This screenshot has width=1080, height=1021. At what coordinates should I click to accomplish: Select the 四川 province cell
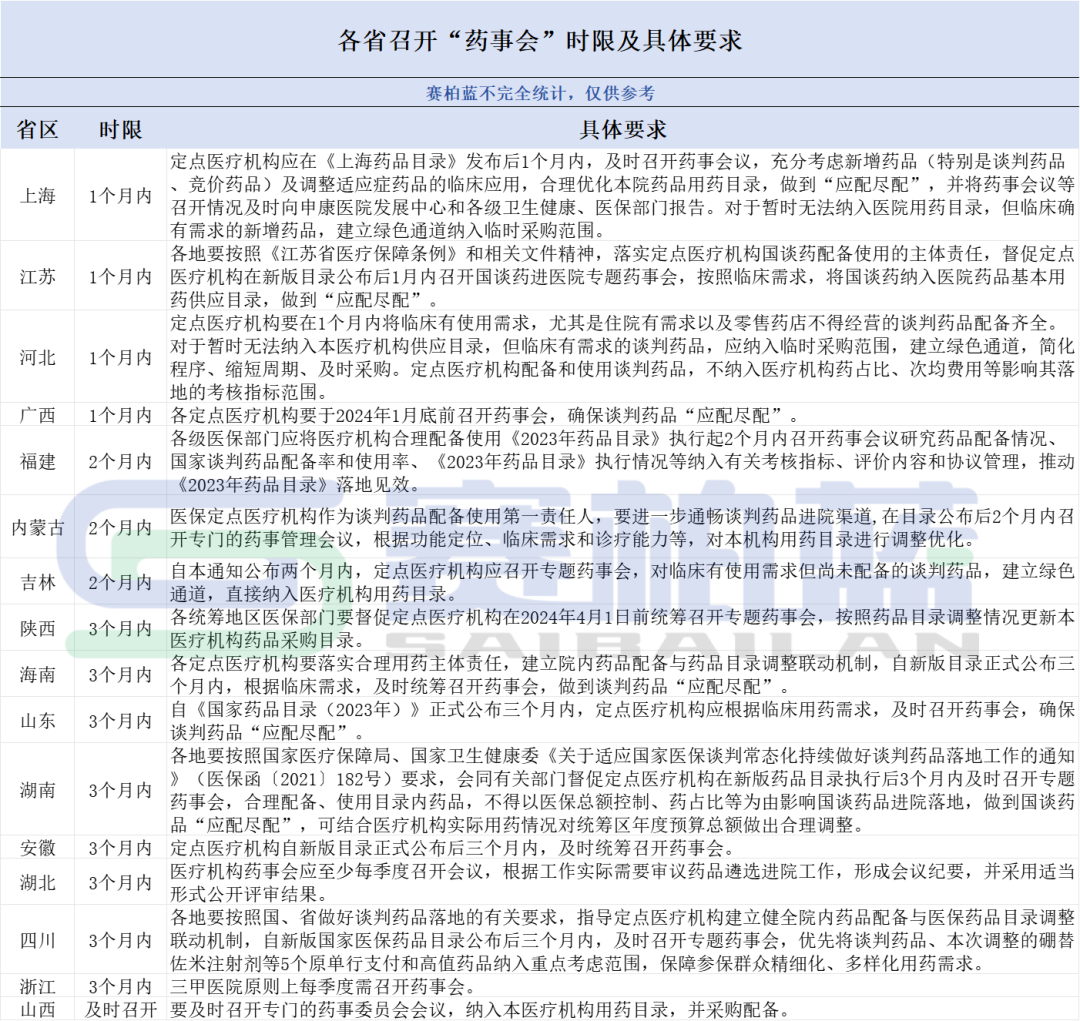pos(38,940)
